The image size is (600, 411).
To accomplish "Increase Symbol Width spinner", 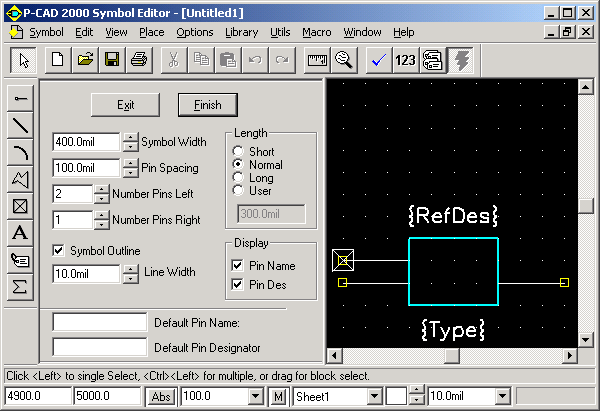I will coord(131,137).
